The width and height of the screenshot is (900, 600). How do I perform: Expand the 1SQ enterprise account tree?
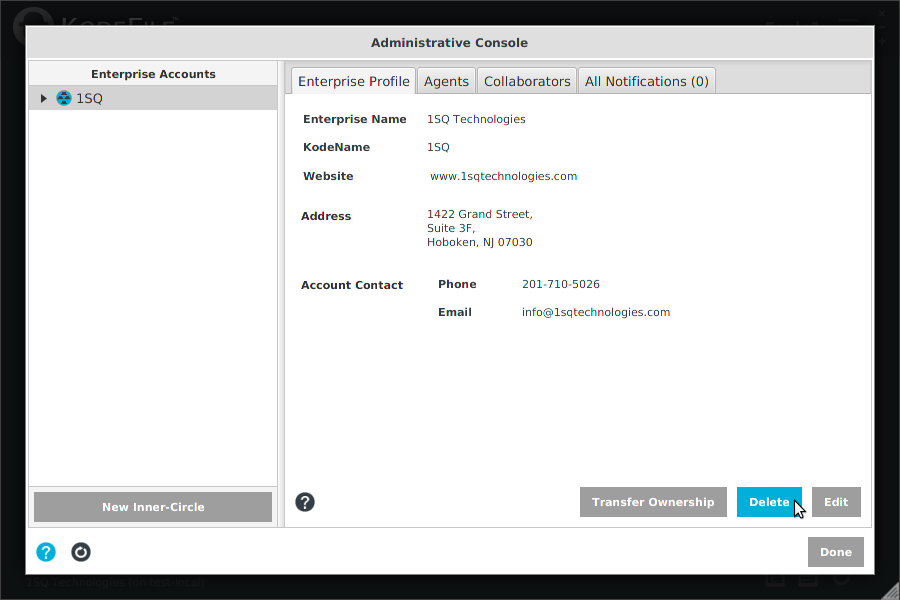[44, 99]
